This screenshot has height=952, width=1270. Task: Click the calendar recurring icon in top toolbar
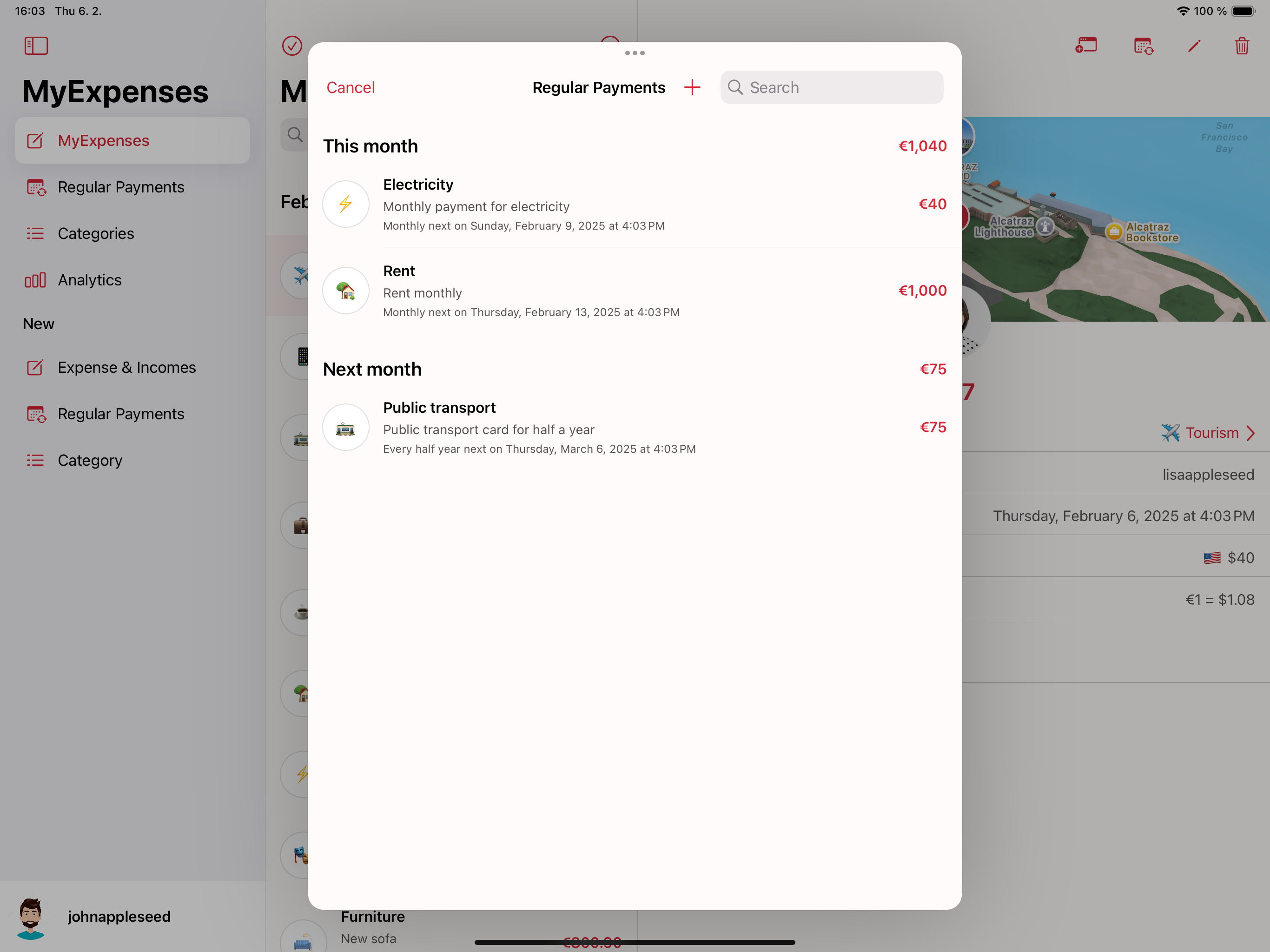pyautogui.click(x=1144, y=46)
